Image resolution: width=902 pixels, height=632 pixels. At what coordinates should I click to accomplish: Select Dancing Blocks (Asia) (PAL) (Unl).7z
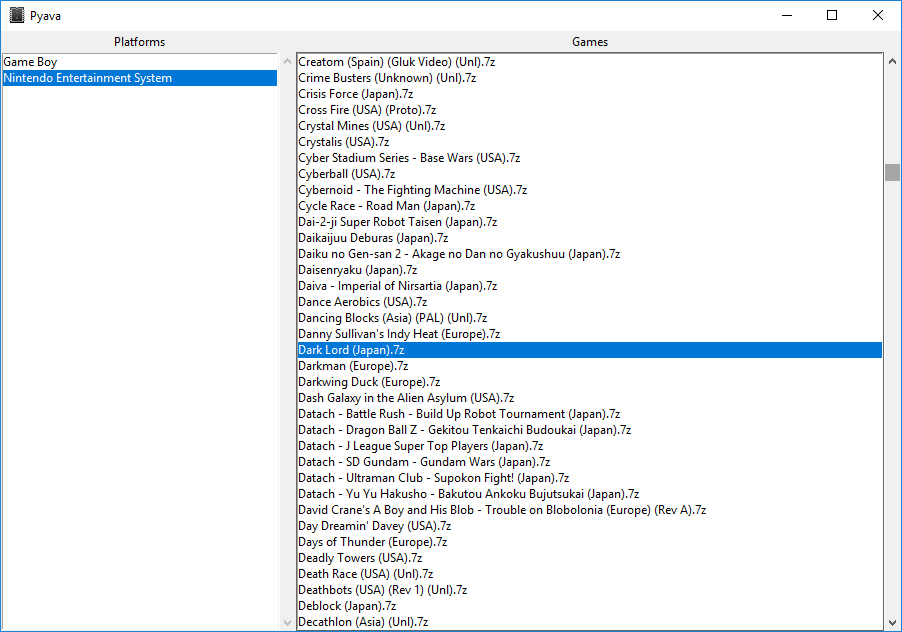coord(590,318)
